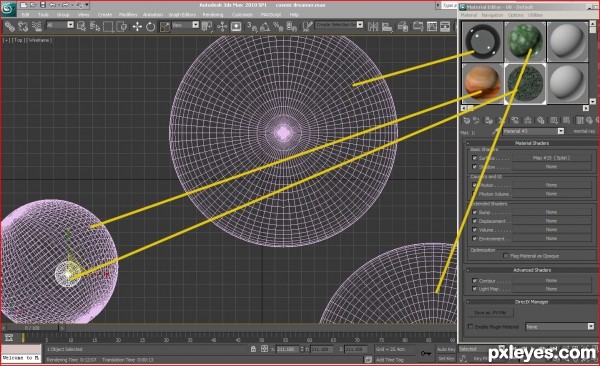Click the Save File icon in quick access bar

click(42, 5)
